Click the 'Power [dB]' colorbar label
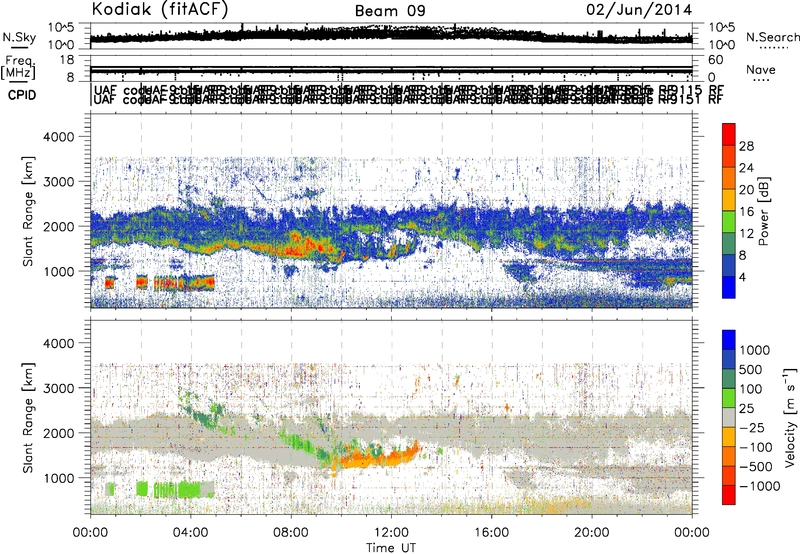 coord(764,211)
